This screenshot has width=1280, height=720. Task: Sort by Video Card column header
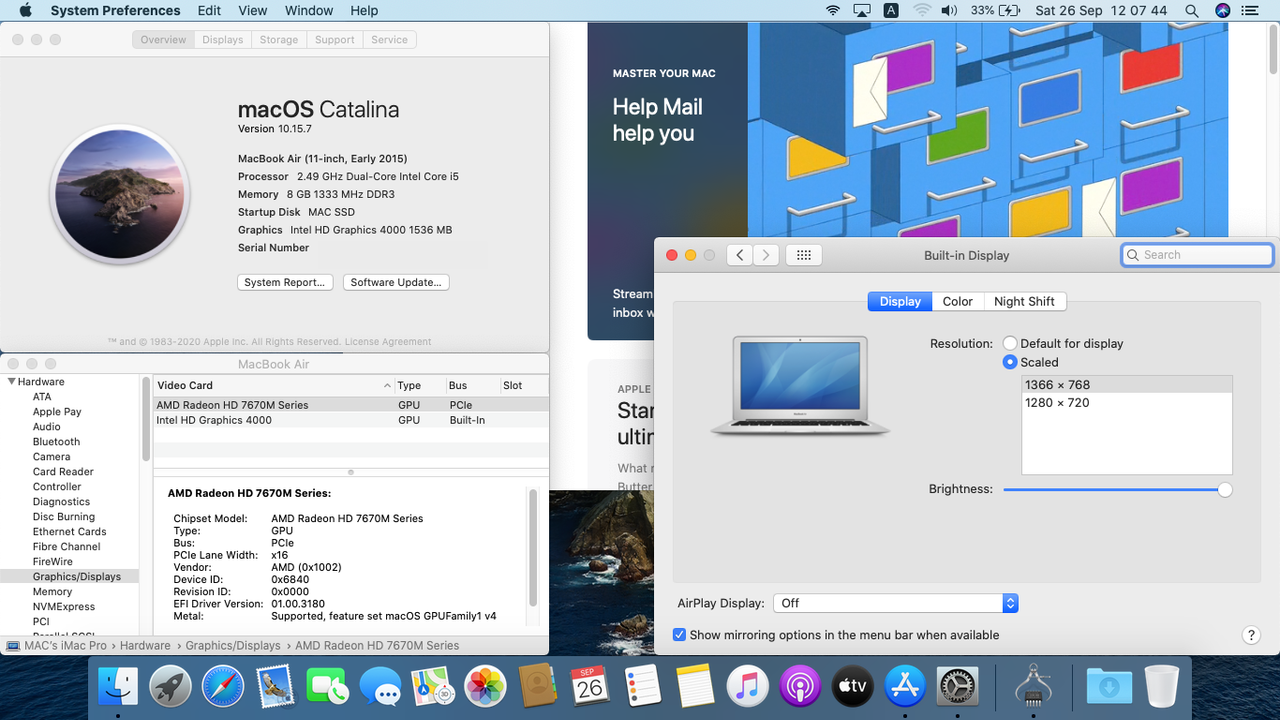pos(273,385)
